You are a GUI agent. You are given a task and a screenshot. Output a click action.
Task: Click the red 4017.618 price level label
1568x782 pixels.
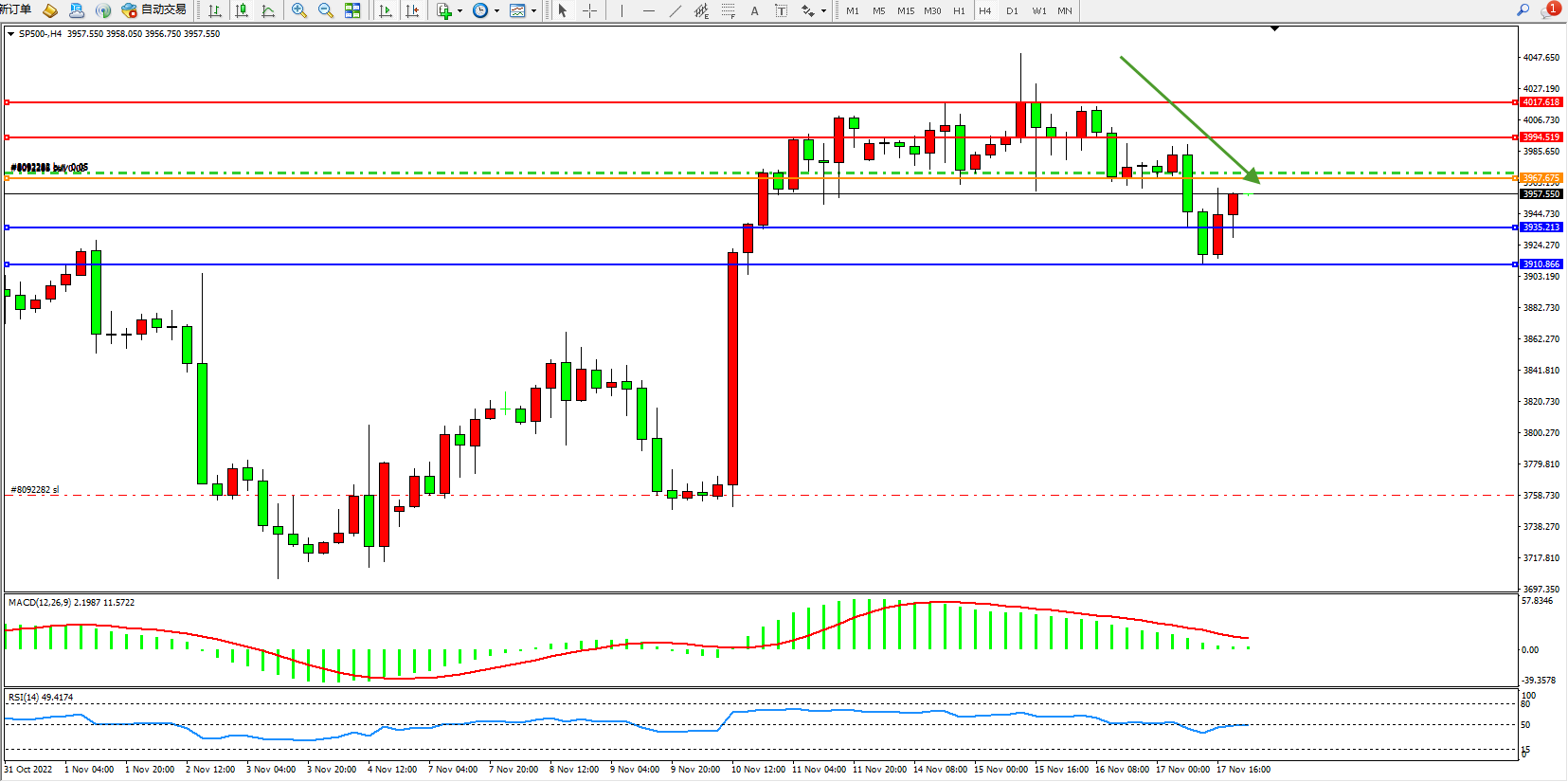coord(1541,102)
